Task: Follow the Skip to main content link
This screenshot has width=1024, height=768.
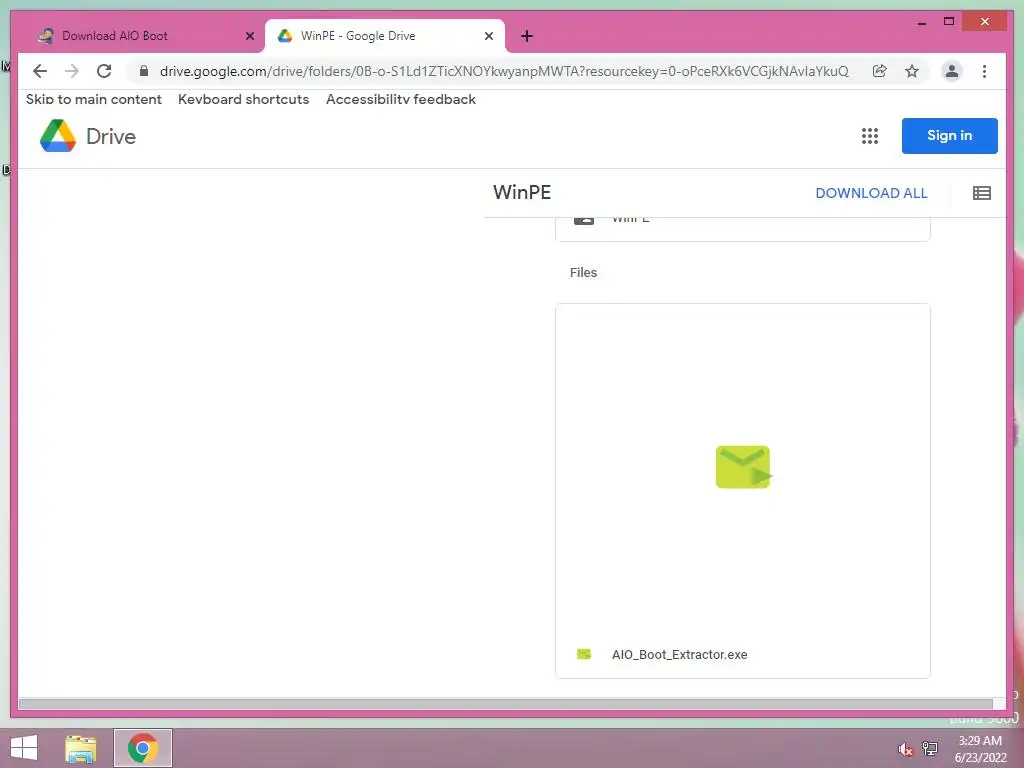Action: point(93,99)
